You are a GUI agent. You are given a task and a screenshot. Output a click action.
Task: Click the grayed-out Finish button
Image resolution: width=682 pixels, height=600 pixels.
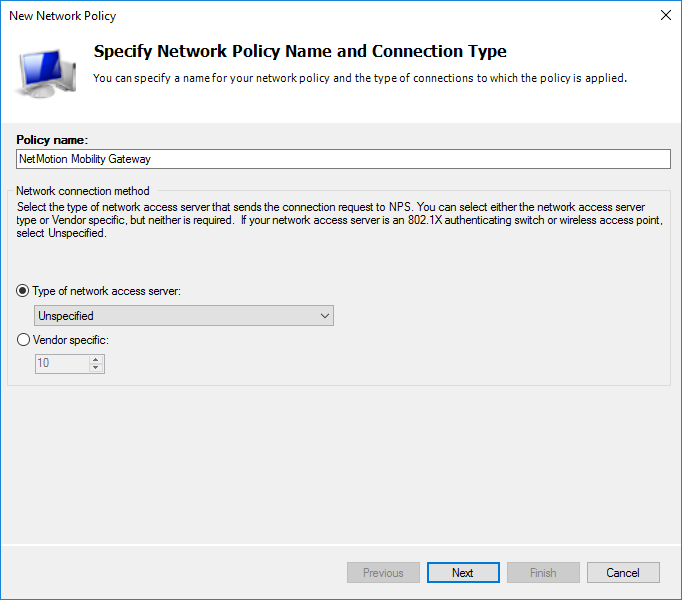543,573
